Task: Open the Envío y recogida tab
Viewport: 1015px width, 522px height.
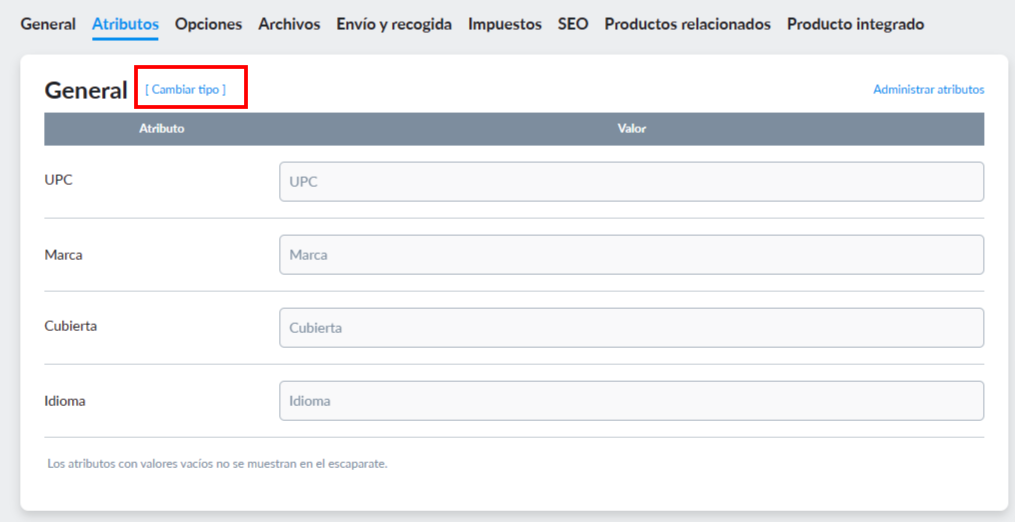Action: [x=394, y=25]
